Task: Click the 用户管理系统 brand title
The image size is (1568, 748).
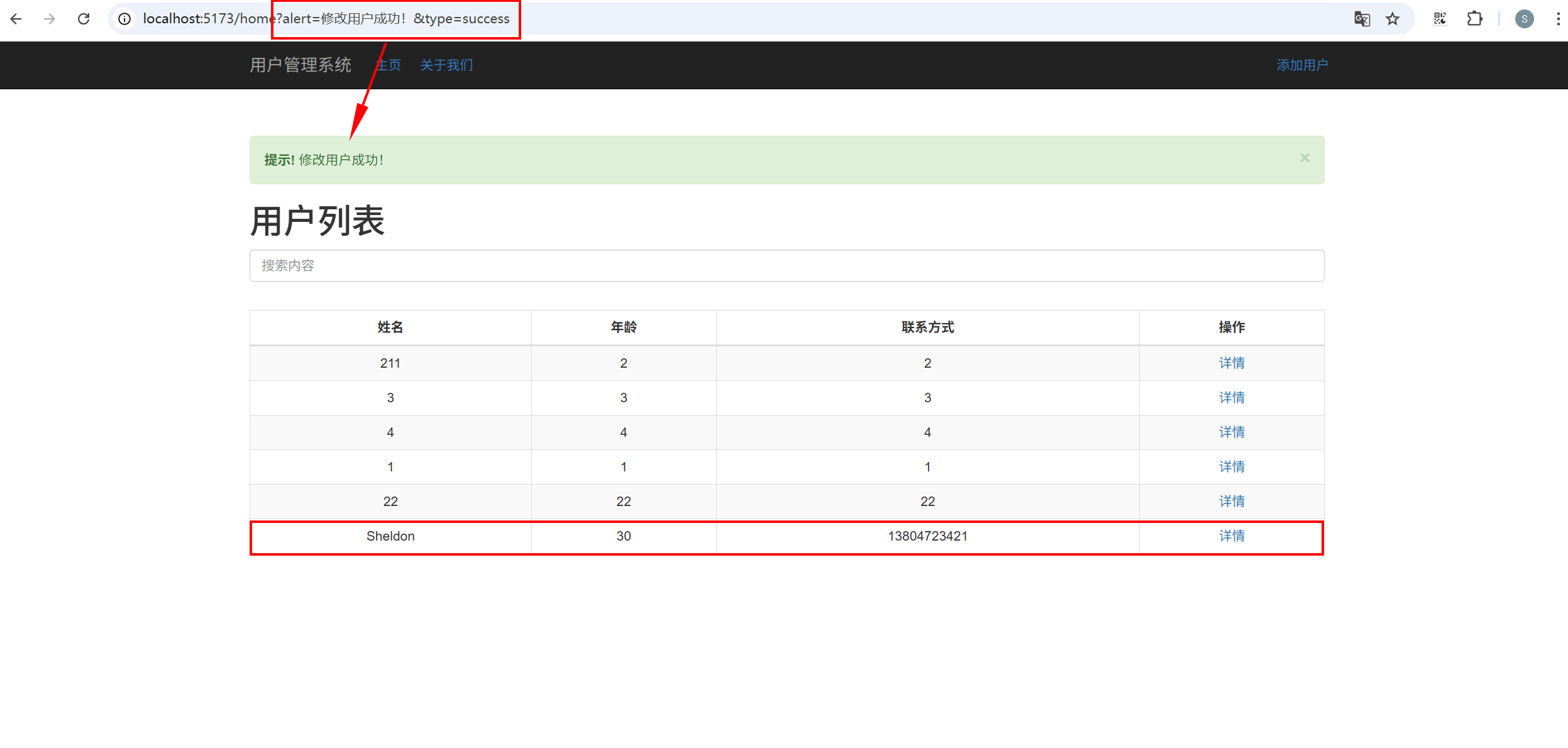Action: point(301,65)
